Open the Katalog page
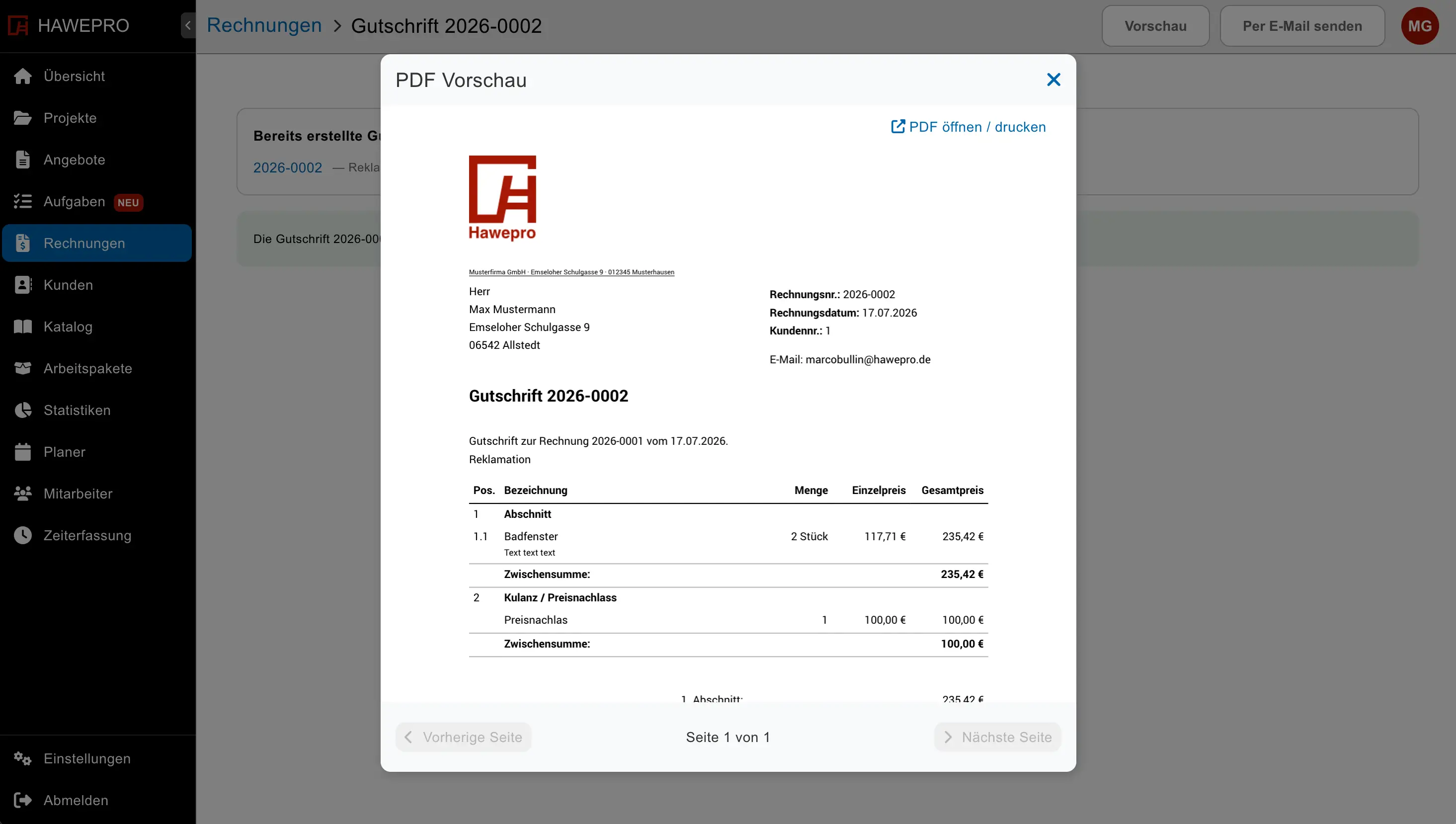Viewport: 1456px width, 824px height. (97, 327)
